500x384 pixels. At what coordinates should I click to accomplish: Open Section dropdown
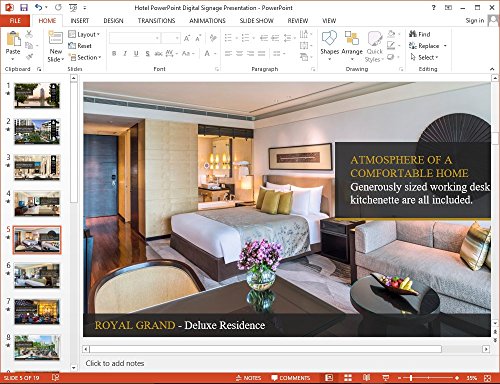(x=85, y=57)
